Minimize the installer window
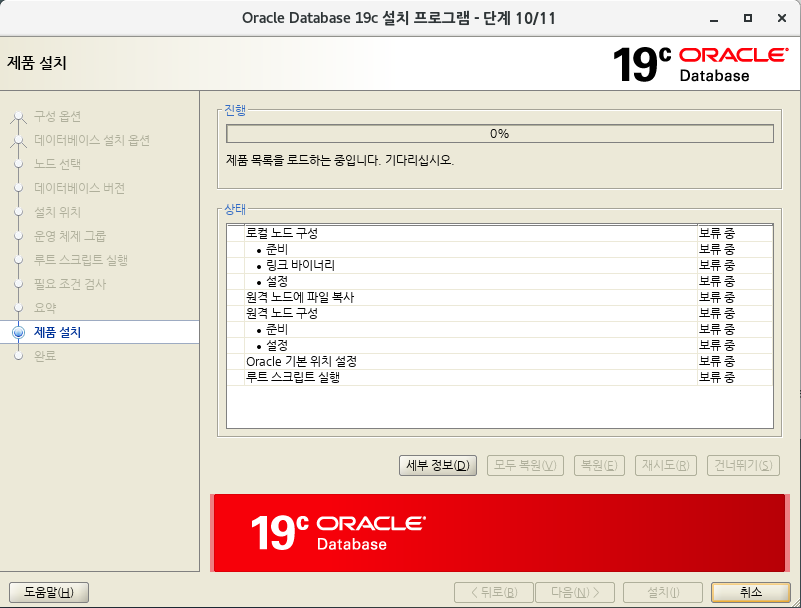Viewport: 801px width, 608px height. click(x=714, y=18)
